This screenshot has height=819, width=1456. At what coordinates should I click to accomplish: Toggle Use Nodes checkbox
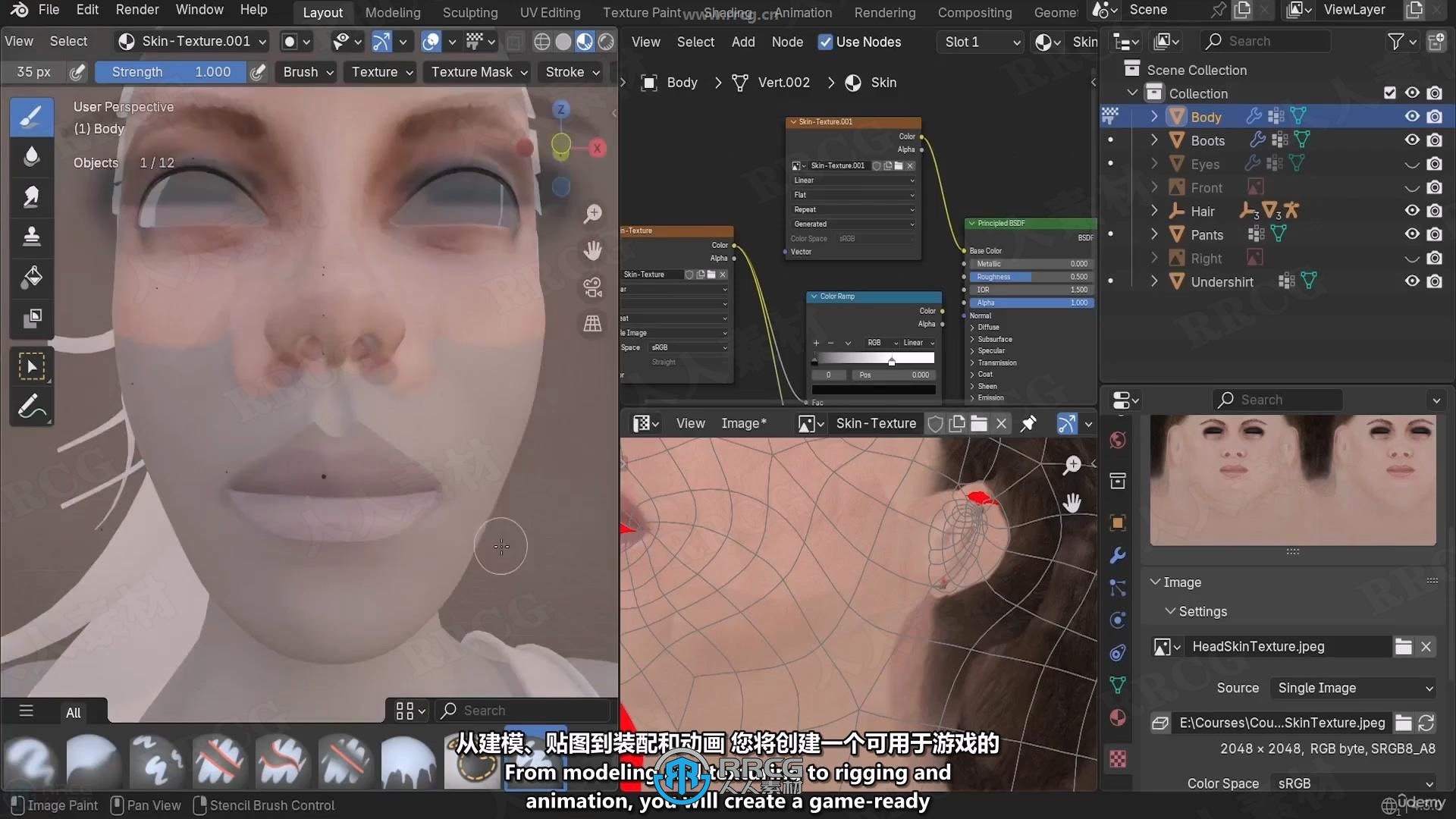pyautogui.click(x=825, y=42)
